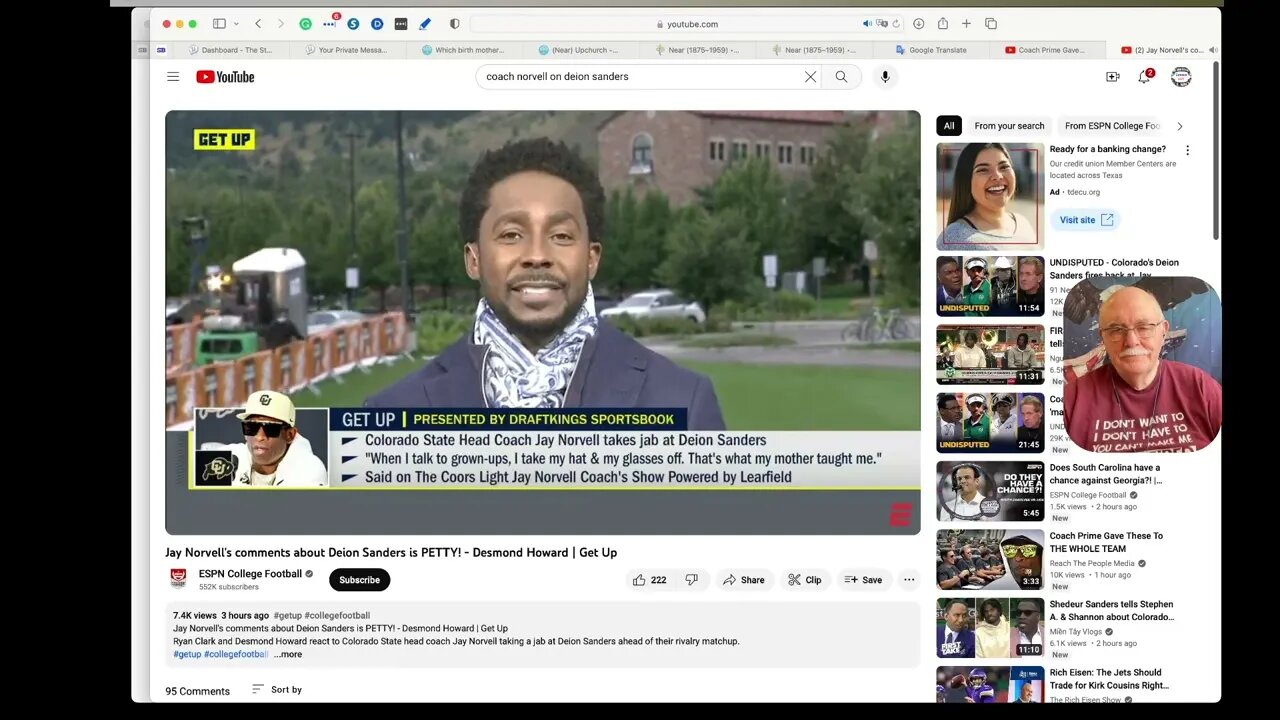Mute the tab audio in address bar
This screenshot has width=1280, height=720.
click(867, 24)
